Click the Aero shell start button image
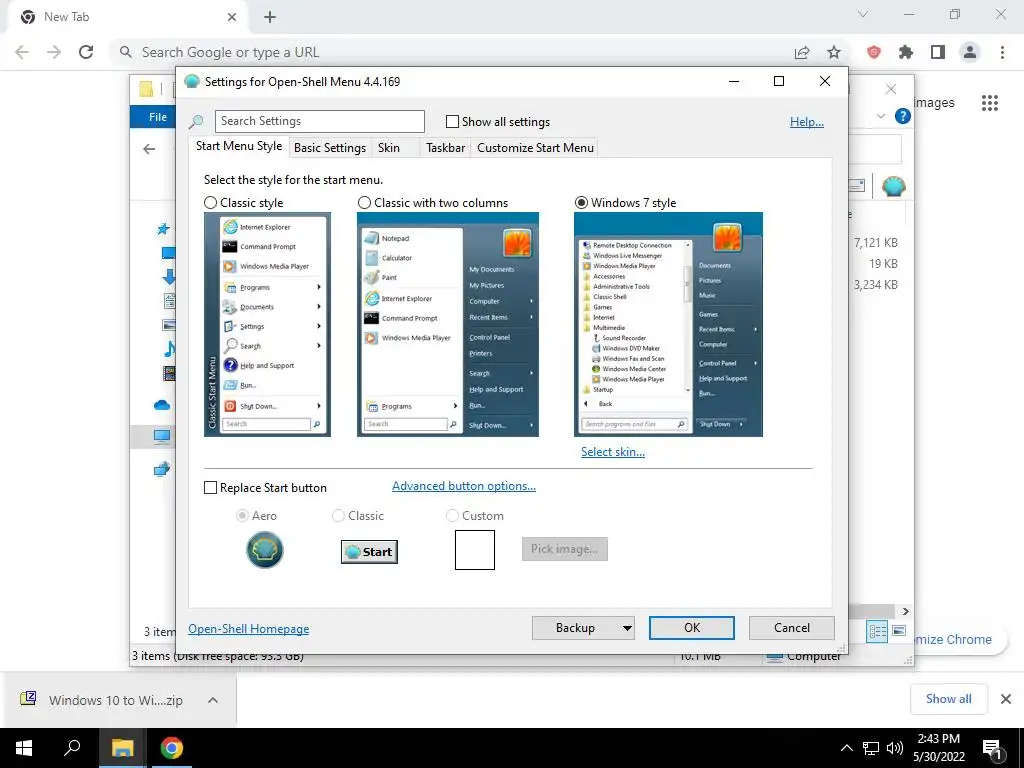The height and width of the screenshot is (768, 1024). [264, 550]
